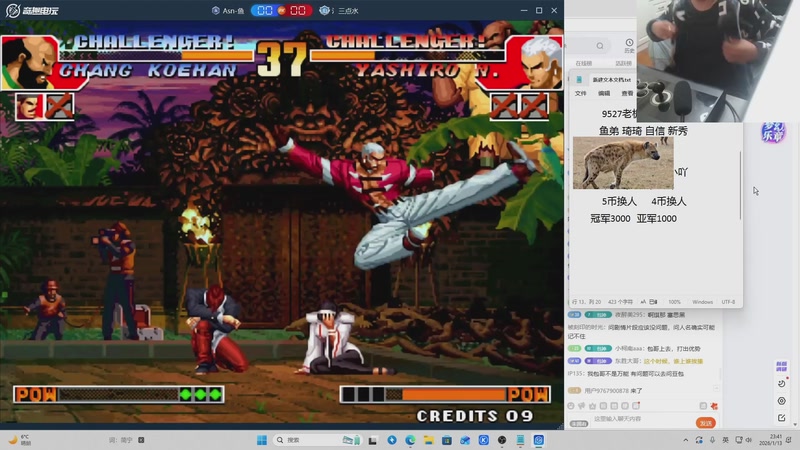This screenshot has height=450, width=800.
Task: Click the chat scroll-to-latest arrow button
Action: coord(716,389)
